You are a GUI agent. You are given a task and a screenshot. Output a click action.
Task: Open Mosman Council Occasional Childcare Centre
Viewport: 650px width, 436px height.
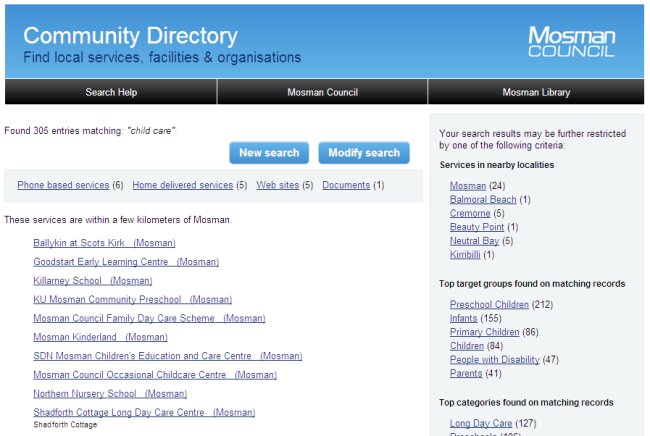click(155, 375)
